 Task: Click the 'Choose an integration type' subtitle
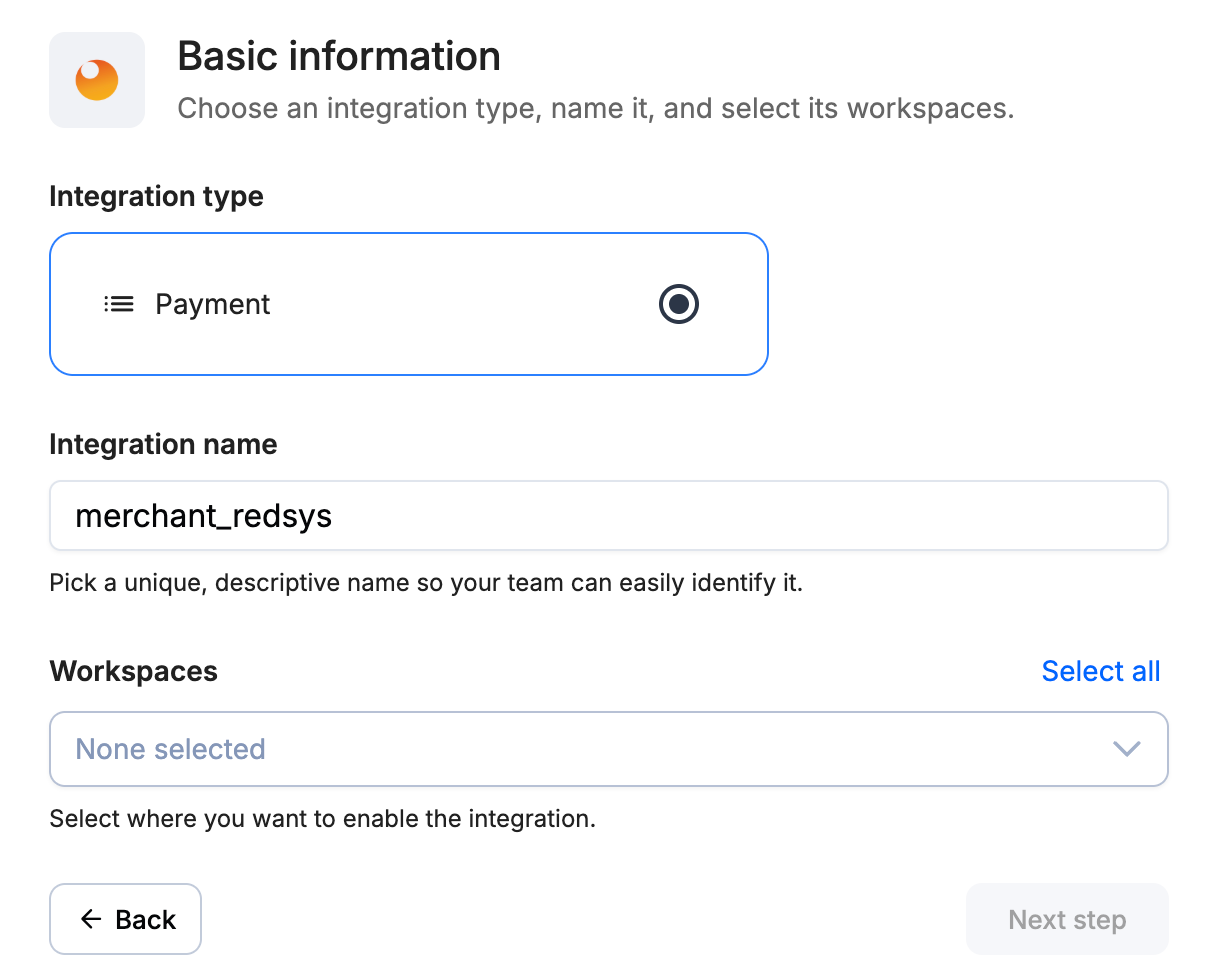596,108
